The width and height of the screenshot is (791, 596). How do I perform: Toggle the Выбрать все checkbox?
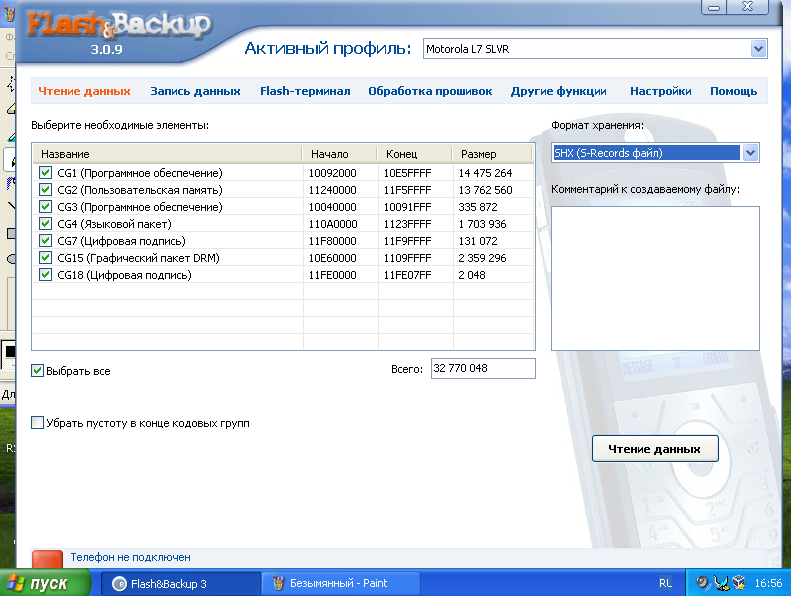point(37,371)
